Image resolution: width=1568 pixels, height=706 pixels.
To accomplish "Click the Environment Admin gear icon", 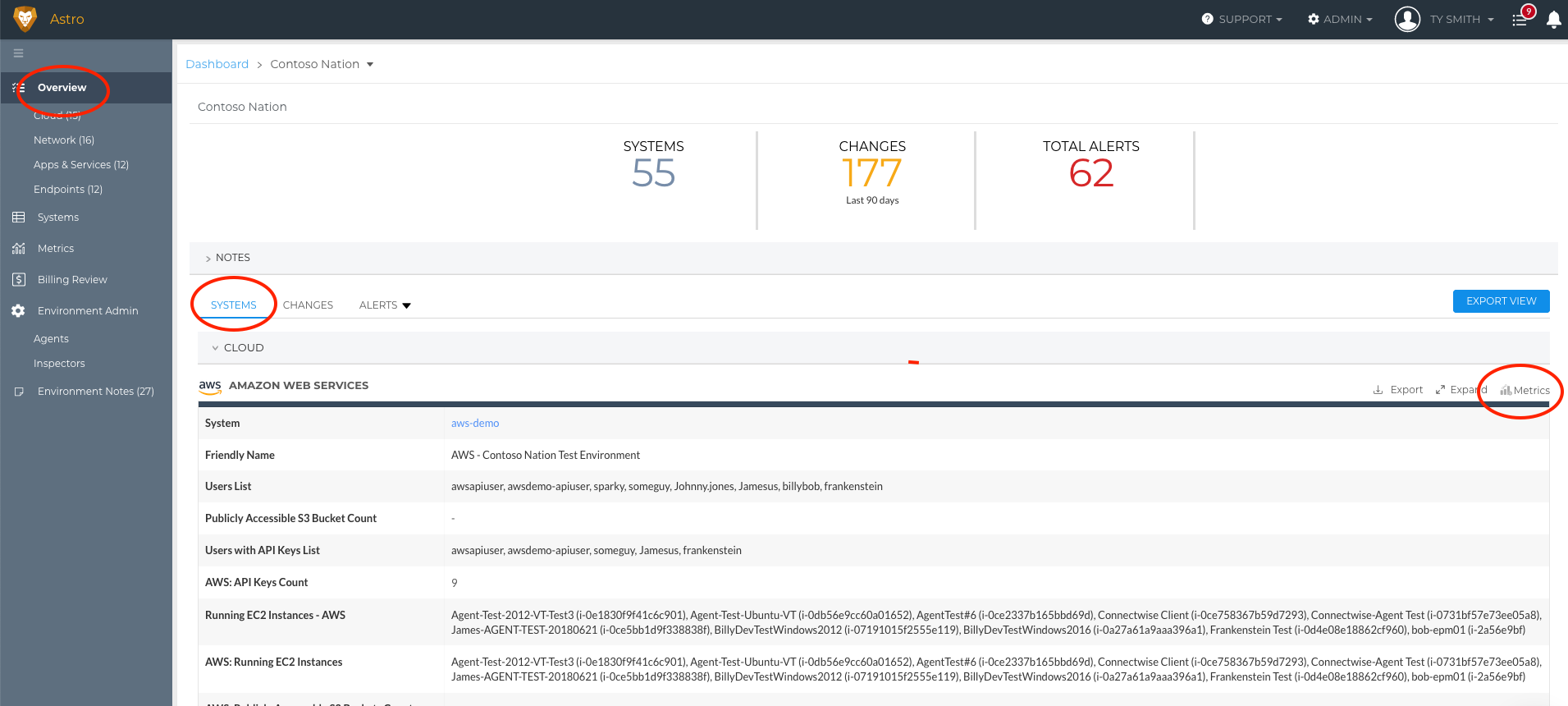I will [x=18, y=311].
